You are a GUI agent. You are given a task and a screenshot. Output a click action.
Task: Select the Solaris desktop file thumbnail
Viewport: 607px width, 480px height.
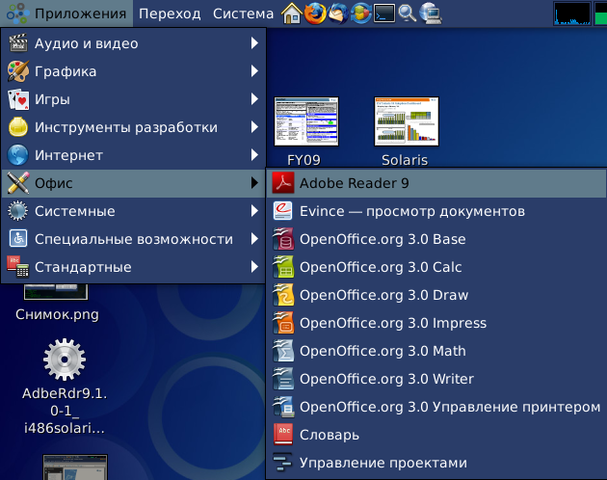point(406,122)
